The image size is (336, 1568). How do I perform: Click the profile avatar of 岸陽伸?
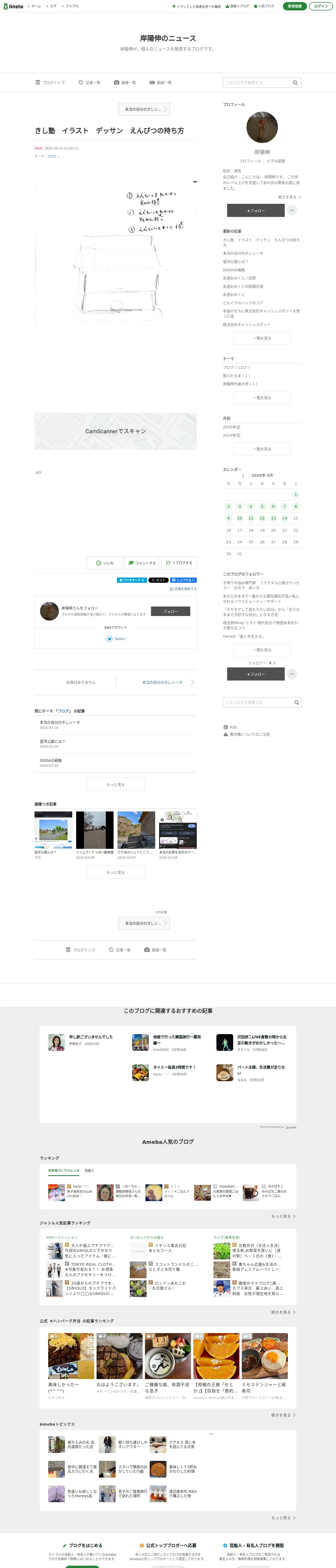(262, 127)
